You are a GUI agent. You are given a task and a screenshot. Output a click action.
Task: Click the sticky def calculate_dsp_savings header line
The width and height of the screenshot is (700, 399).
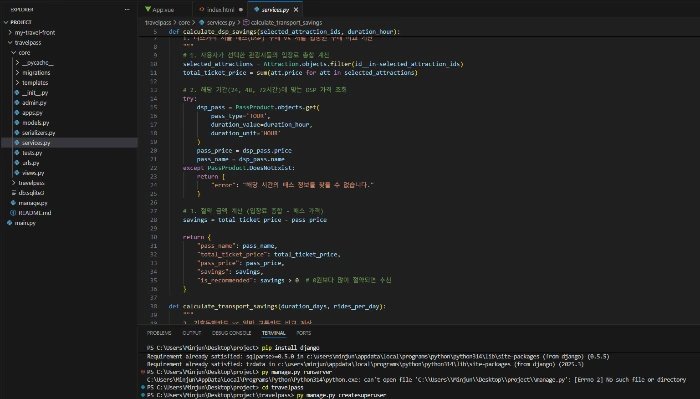coord(284,32)
